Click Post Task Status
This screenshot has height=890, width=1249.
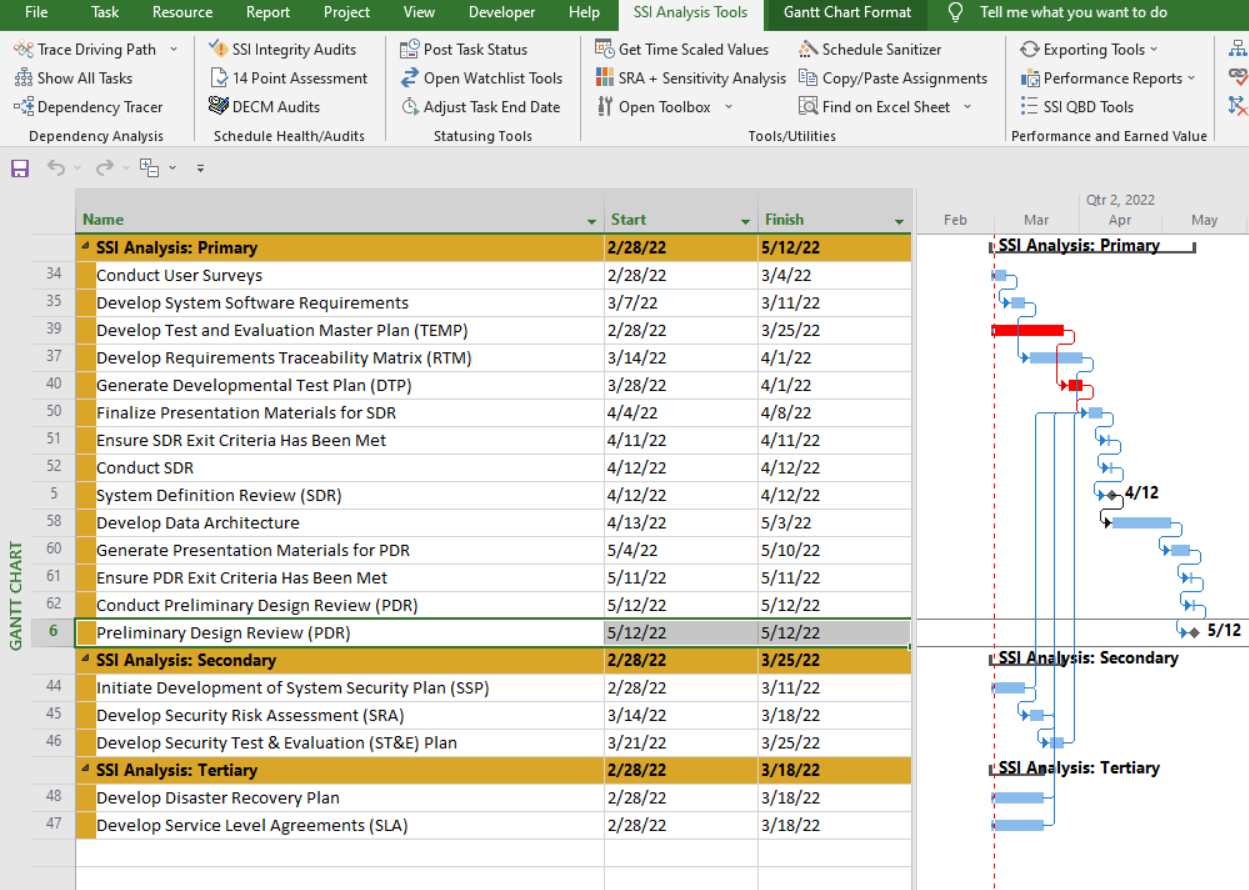click(463, 49)
